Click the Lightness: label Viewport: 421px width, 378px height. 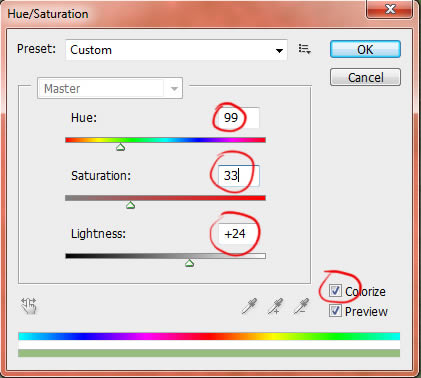click(x=98, y=234)
